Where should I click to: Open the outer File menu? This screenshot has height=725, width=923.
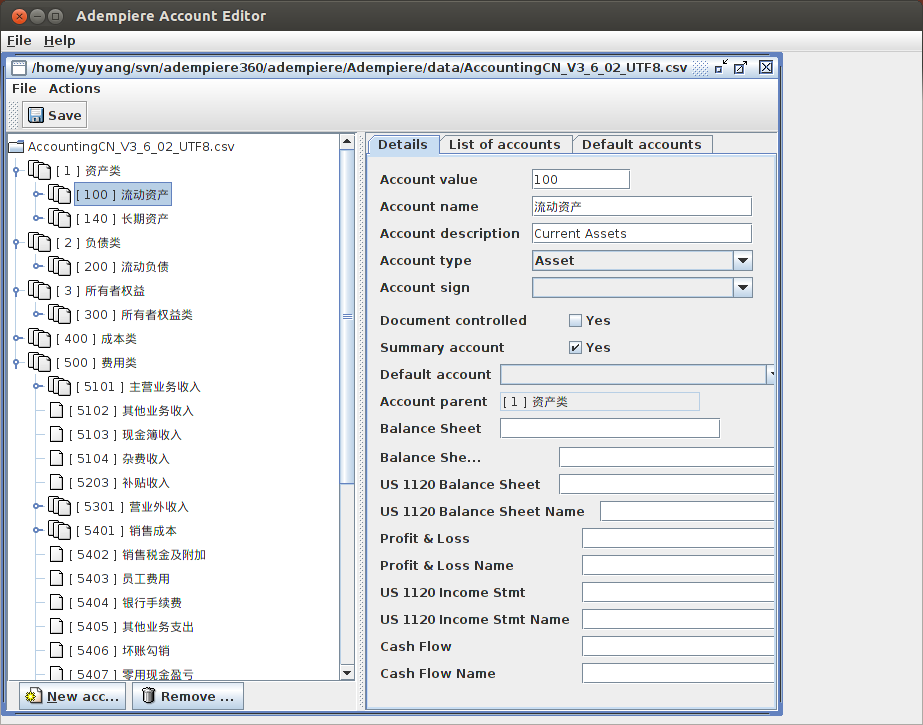[x=19, y=41]
